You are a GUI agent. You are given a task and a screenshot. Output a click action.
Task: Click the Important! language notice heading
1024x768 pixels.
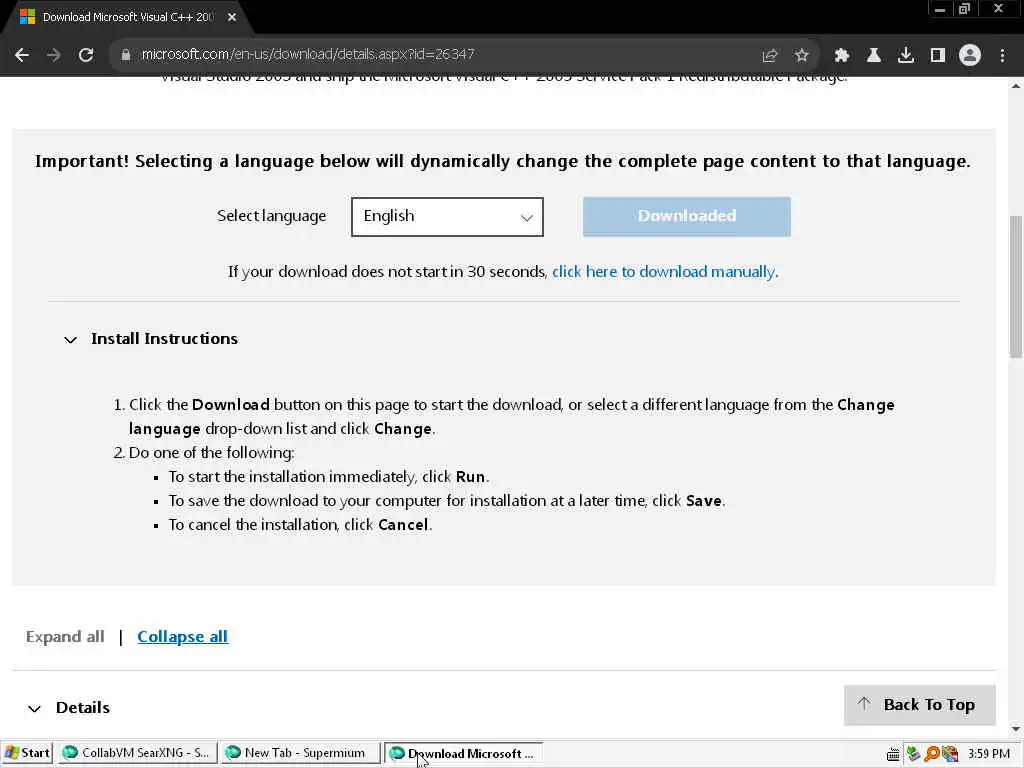[x=503, y=161]
